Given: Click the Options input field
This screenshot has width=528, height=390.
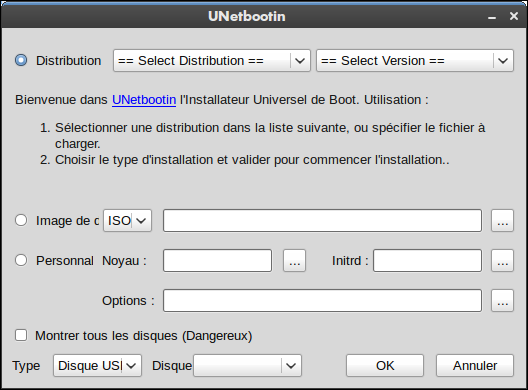Looking at the screenshot, I should click(322, 300).
